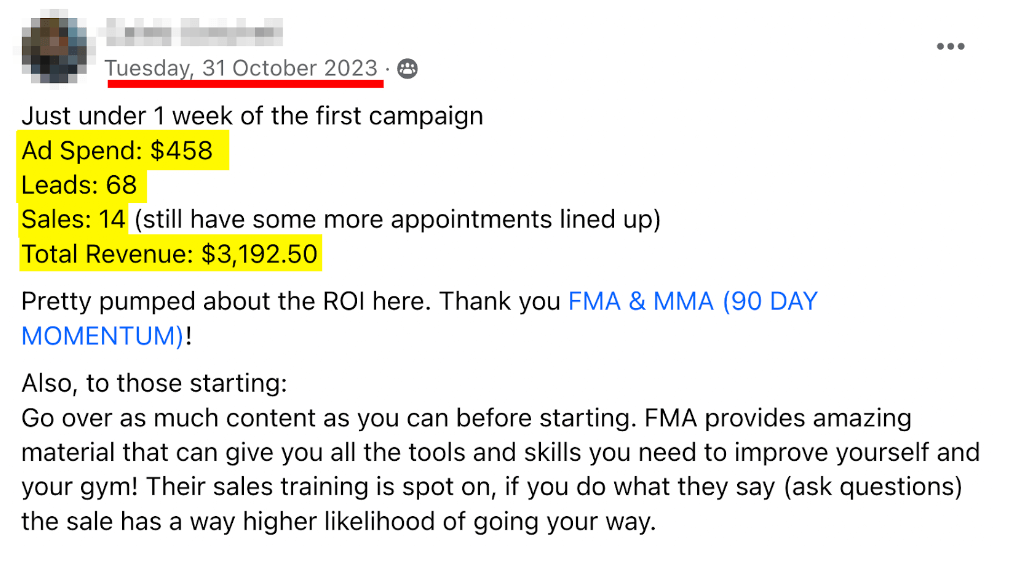The image size is (1022, 566).
Task: Select the highlighted Leads: 68 line
Action: (x=79, y=185)
